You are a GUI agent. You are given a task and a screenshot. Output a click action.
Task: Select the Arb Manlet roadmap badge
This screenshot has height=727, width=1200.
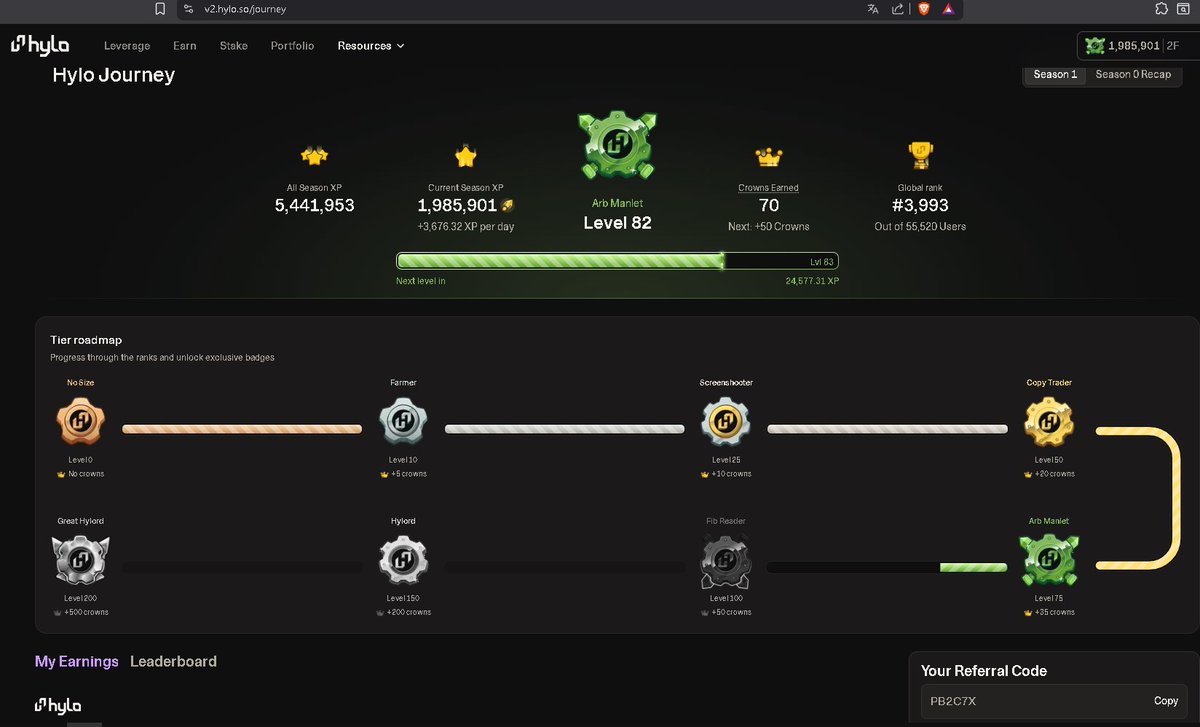tap(1049, 562)
